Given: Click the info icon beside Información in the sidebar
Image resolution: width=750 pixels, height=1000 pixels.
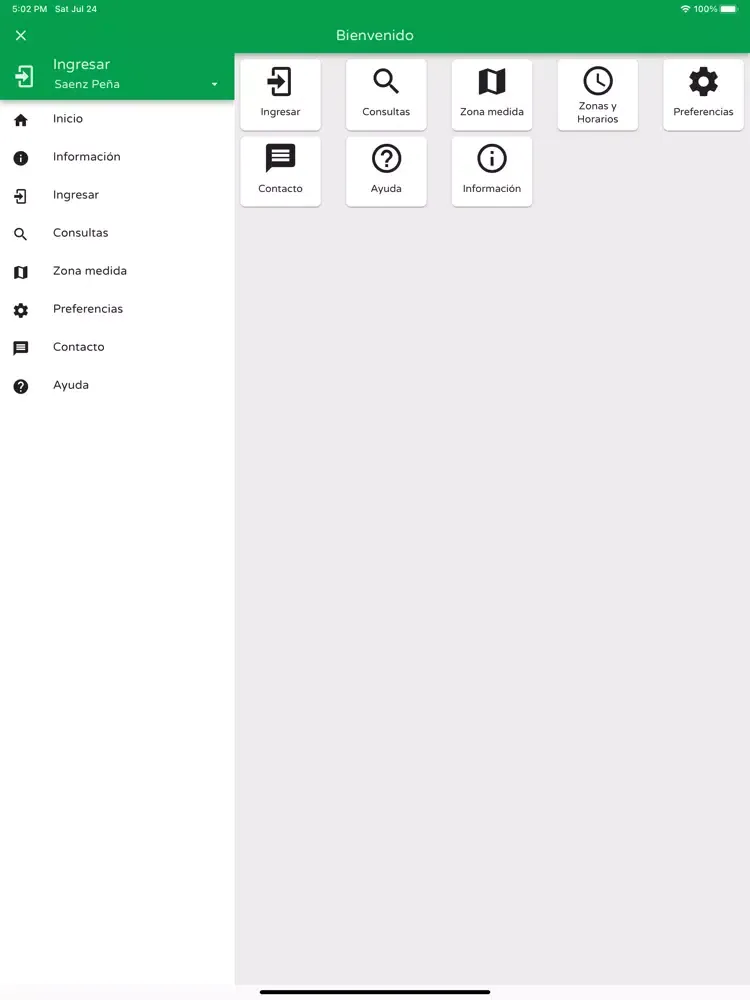Looking at the screenshot, I should pos(20,158).
